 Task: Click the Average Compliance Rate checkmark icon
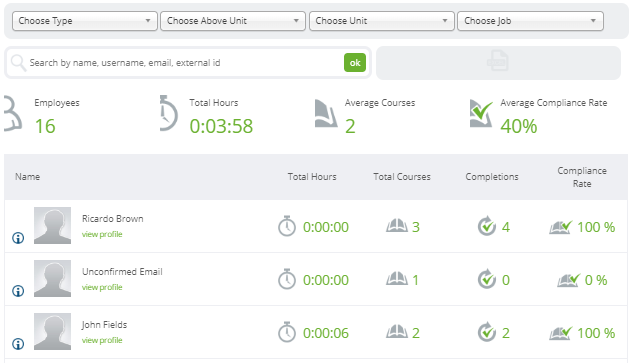(481, 114)
